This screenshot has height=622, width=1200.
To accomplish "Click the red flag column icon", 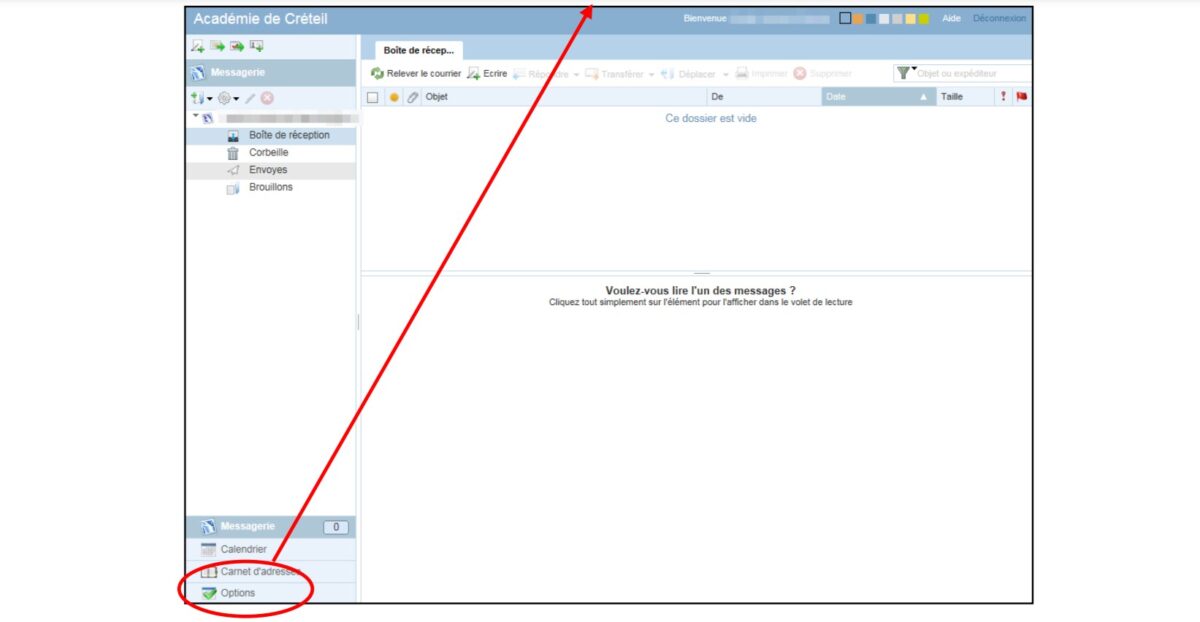I will click(1021, 97).
